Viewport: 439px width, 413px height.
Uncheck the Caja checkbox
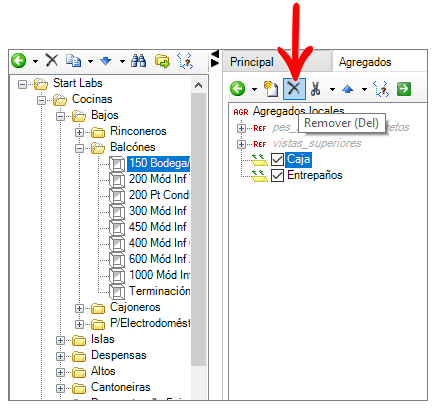click(277, 159)
